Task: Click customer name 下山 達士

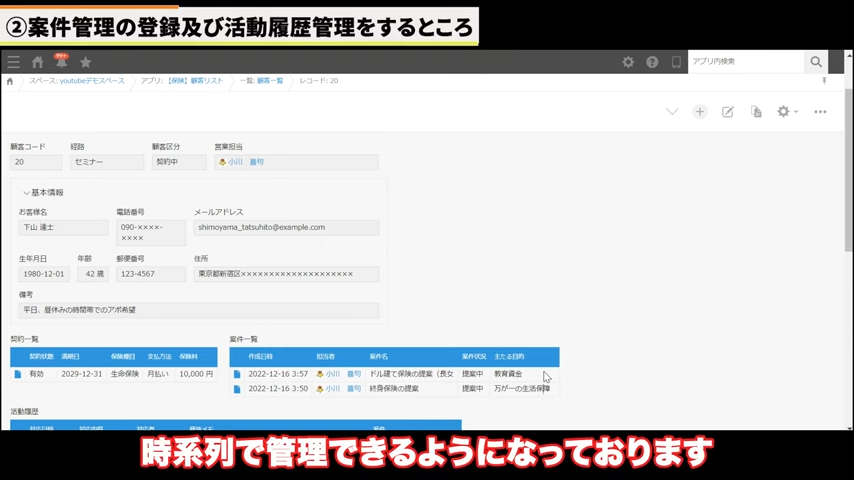Action: [63, 228]
